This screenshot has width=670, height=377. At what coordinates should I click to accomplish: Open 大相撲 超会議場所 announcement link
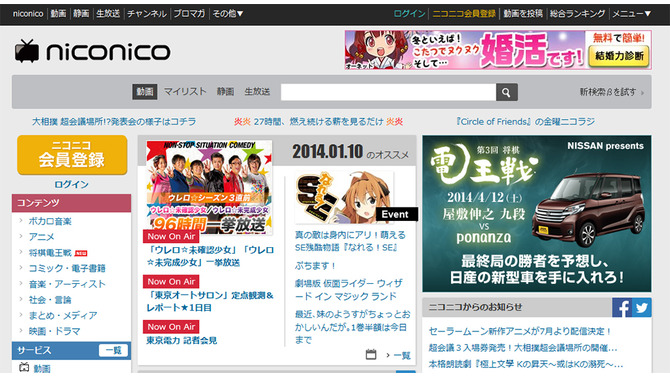pyautogui.click(x=114, y=122)
